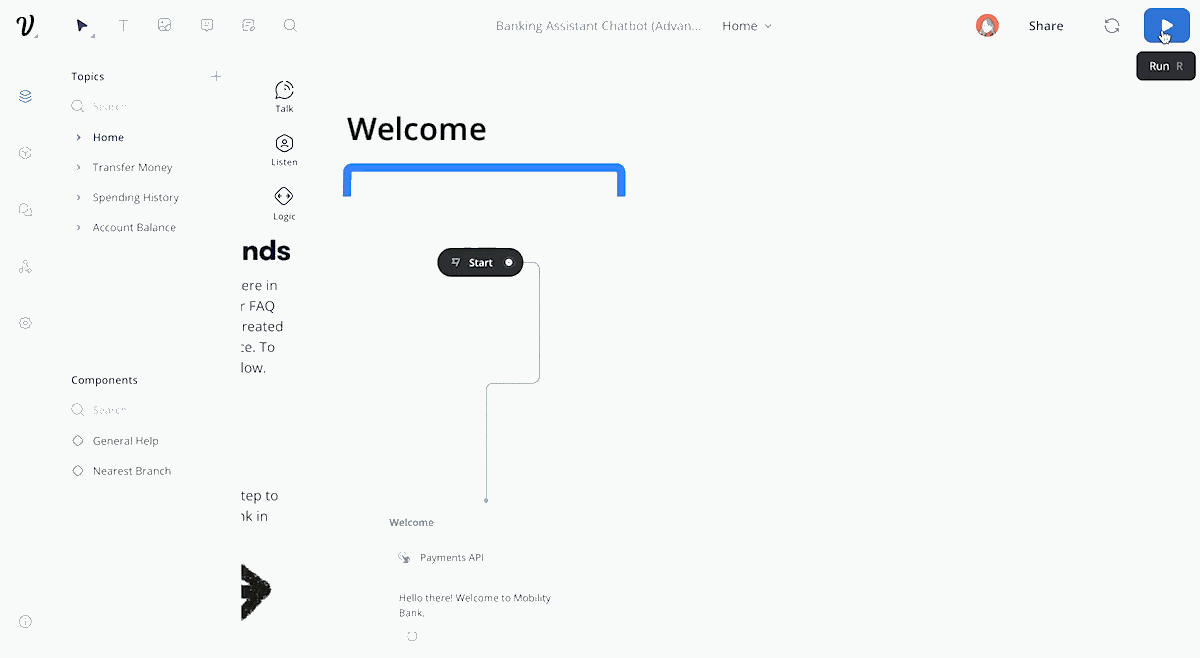Click the Topics section header

(88, 76)
